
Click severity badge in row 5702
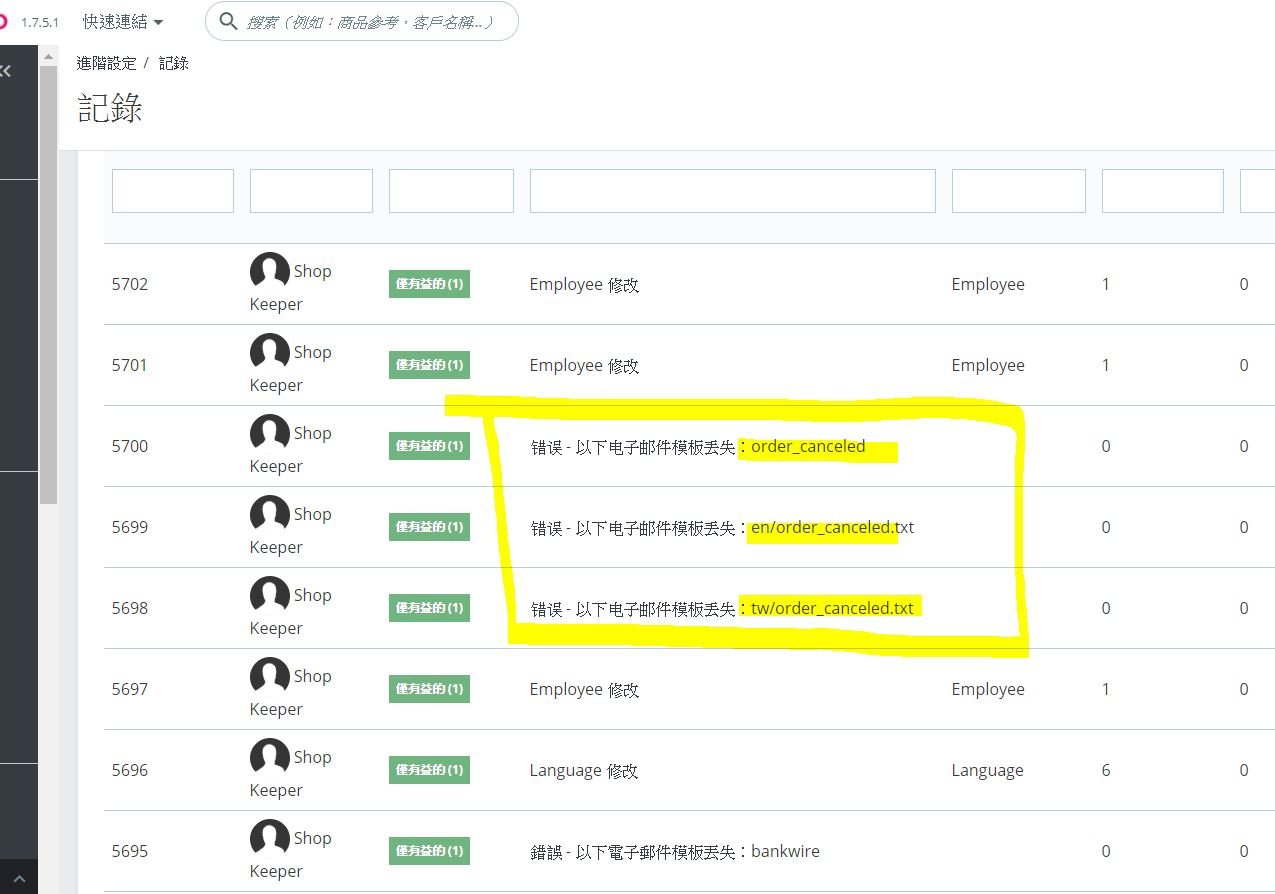pyautogui.click(x=430, y=284)
